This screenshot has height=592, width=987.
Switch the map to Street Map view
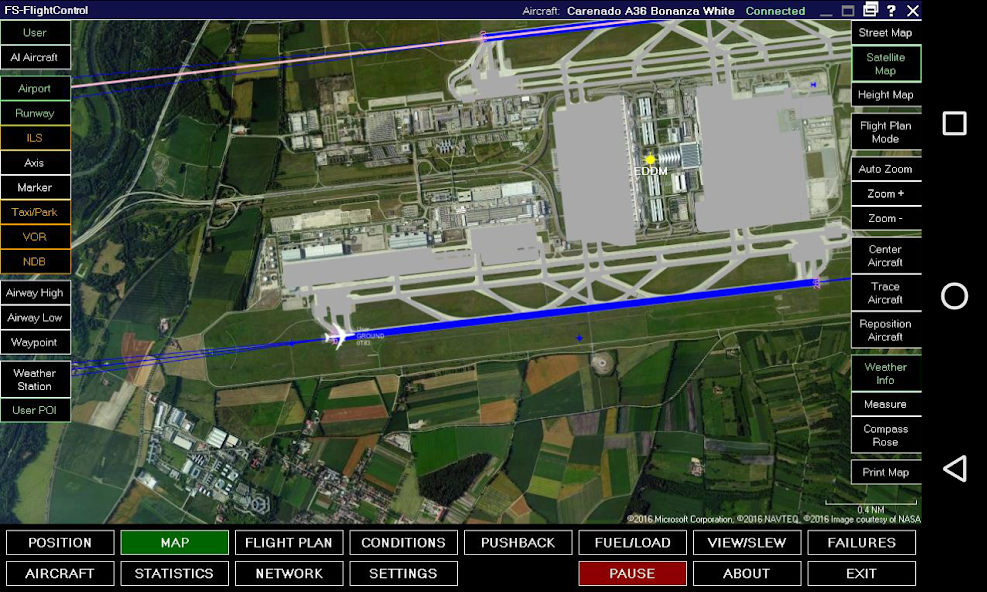point(885,32)
